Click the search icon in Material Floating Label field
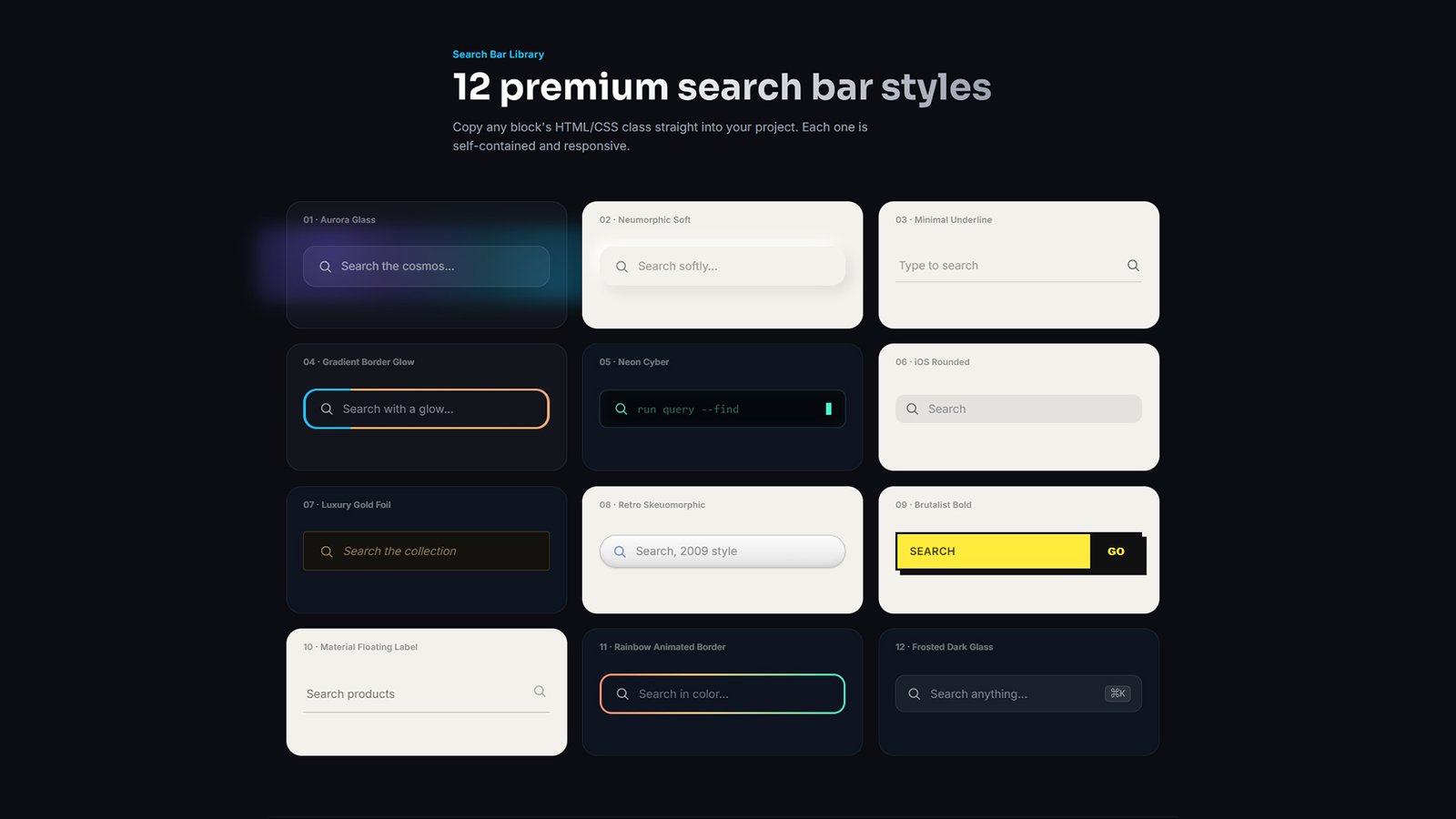 point(540,692)
